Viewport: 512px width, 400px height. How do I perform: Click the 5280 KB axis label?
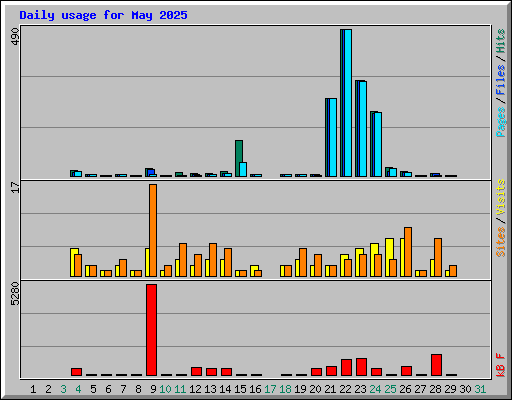click(15, 294)
